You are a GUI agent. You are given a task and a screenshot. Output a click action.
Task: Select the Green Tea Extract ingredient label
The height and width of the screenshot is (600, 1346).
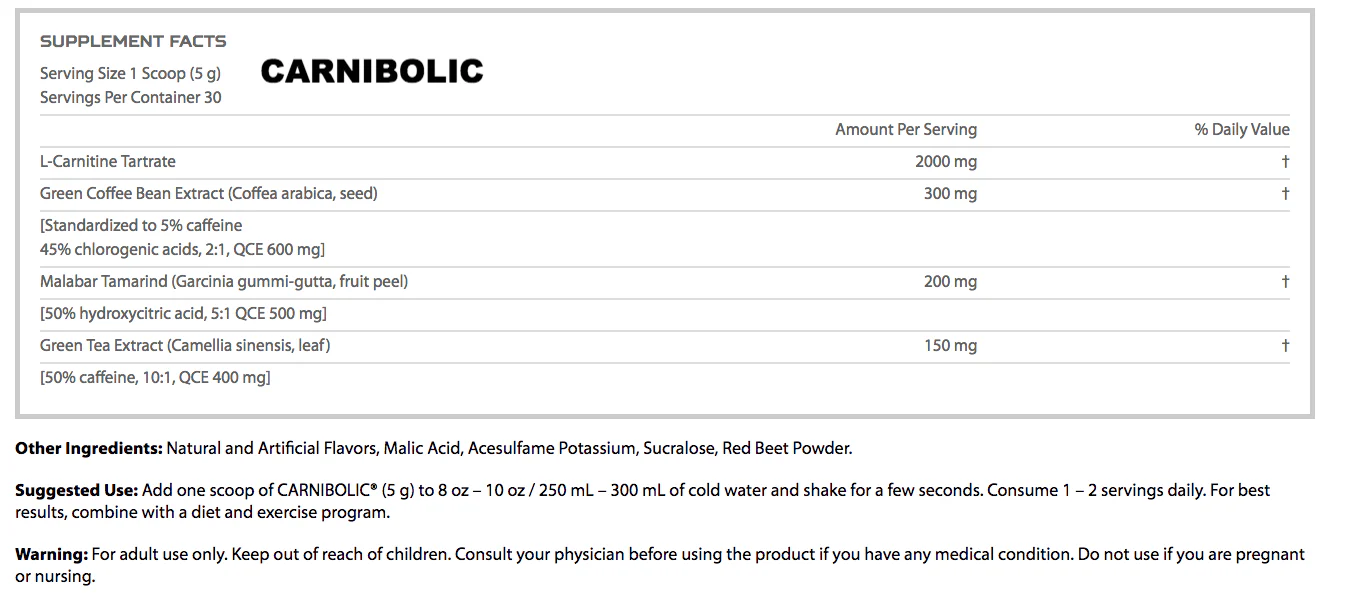tap(185, 345)
